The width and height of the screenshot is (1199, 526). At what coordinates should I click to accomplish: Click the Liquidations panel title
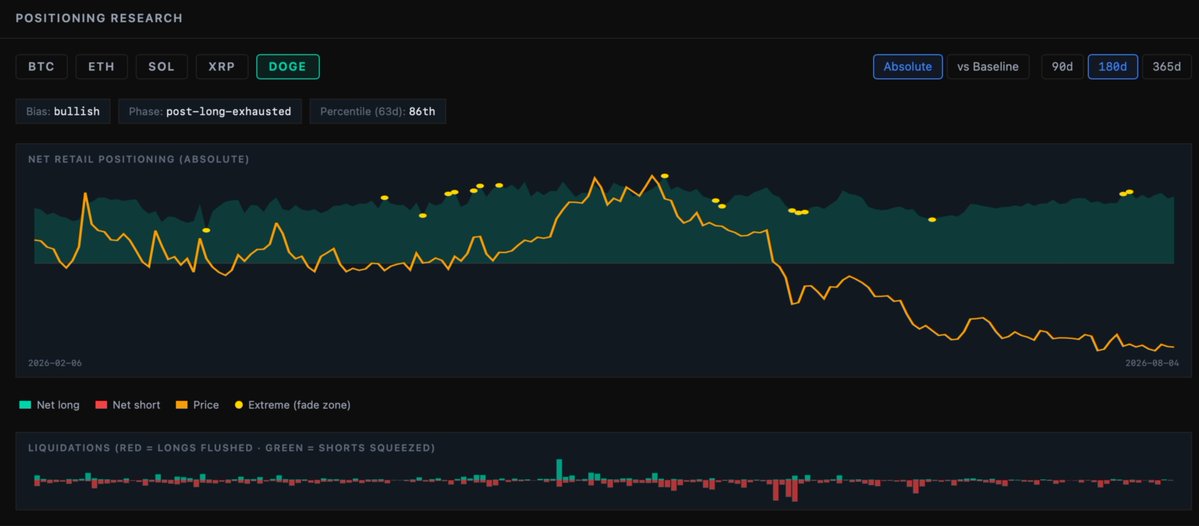(x=232, y=447)
